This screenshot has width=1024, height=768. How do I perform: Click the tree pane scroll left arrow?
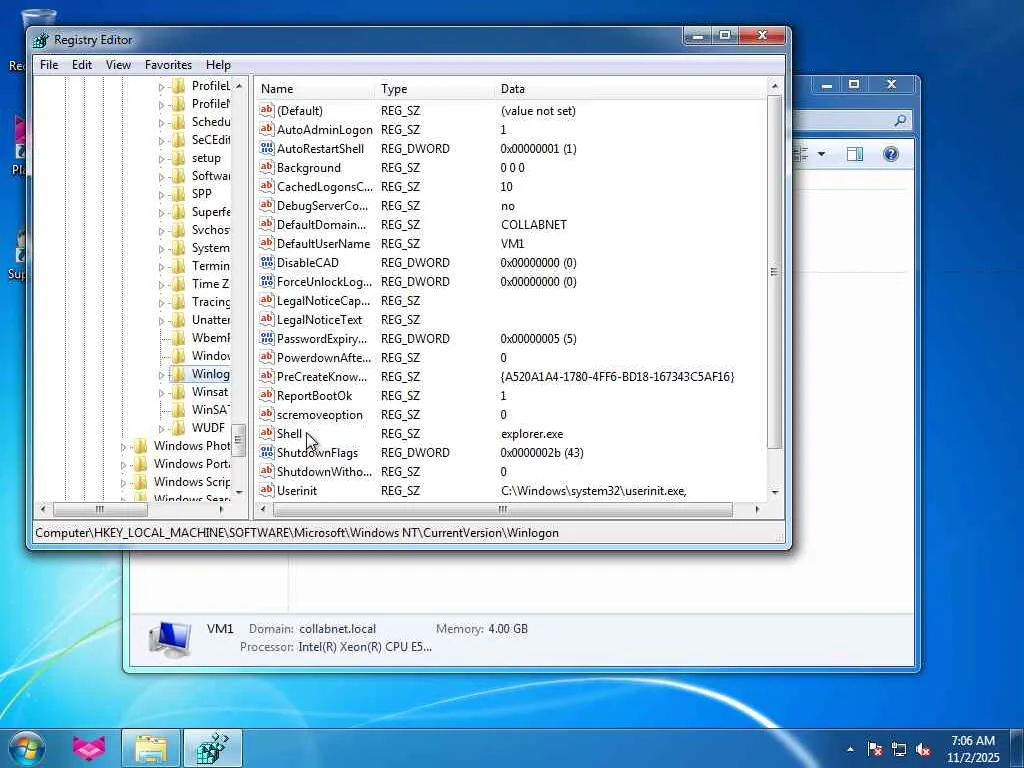pos(43,509)
